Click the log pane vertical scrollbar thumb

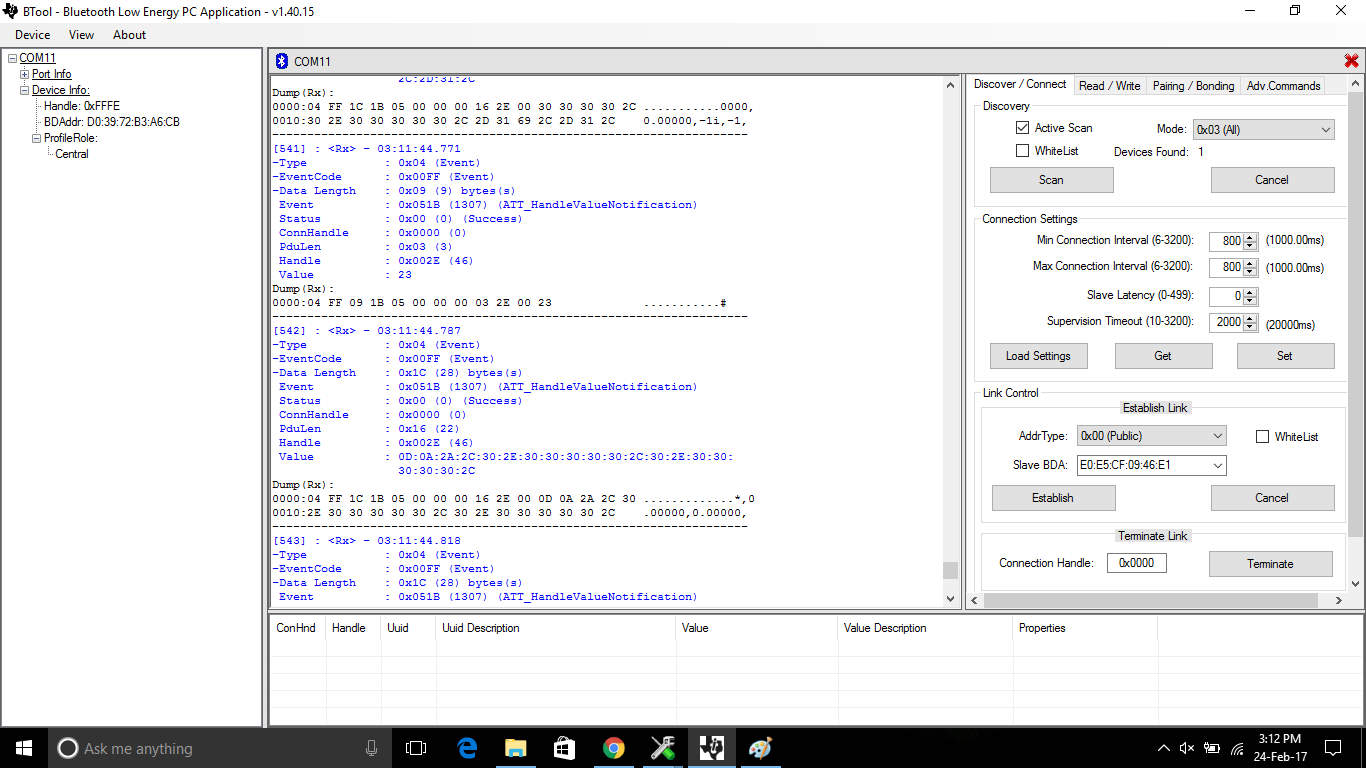pos(950,570)
